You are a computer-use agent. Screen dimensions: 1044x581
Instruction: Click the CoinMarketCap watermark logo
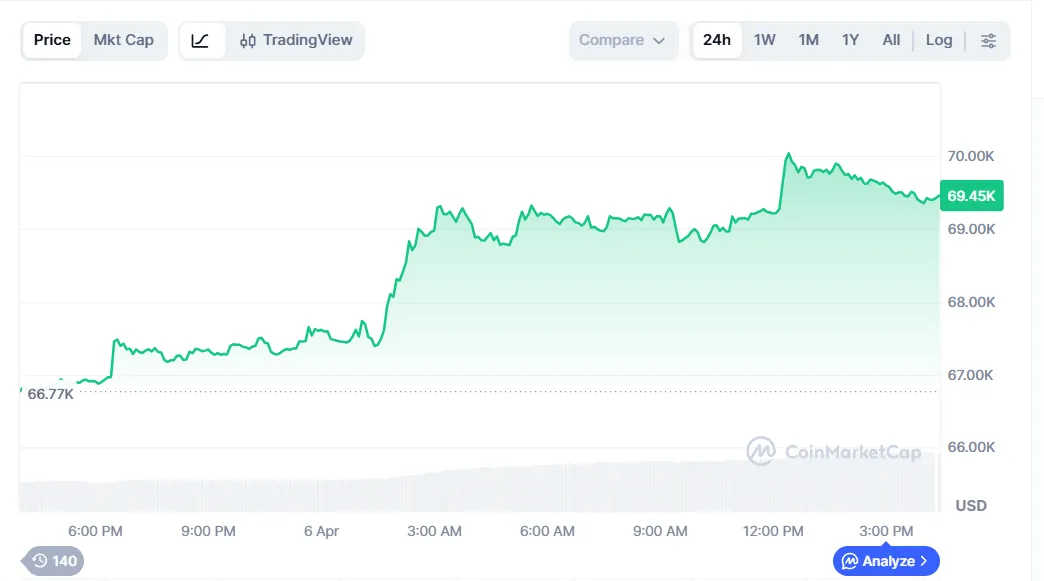pos(762,452)
